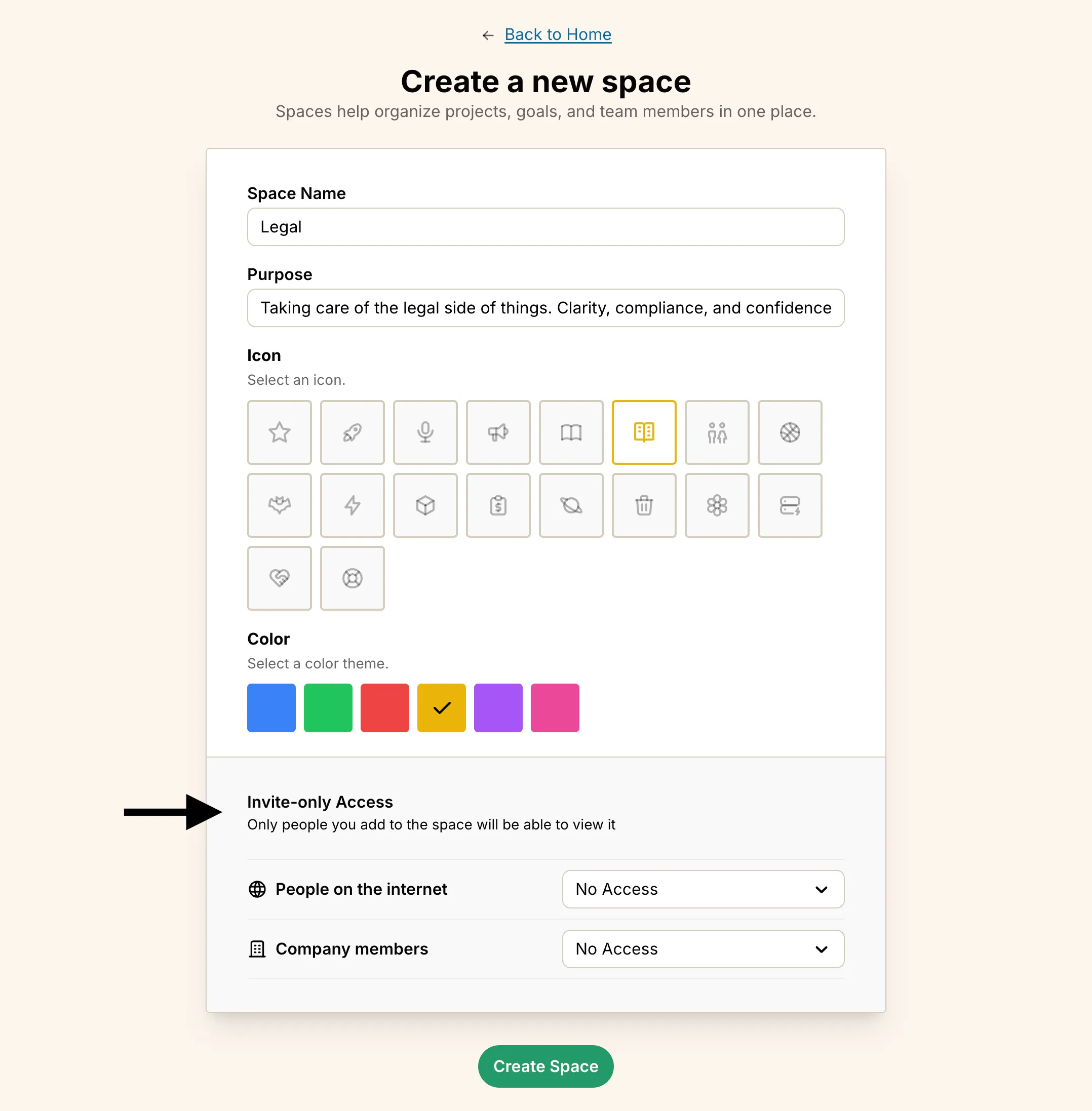1092x1111 pixels.
Task: Click Back to Home link
Action: pos(557,34)
